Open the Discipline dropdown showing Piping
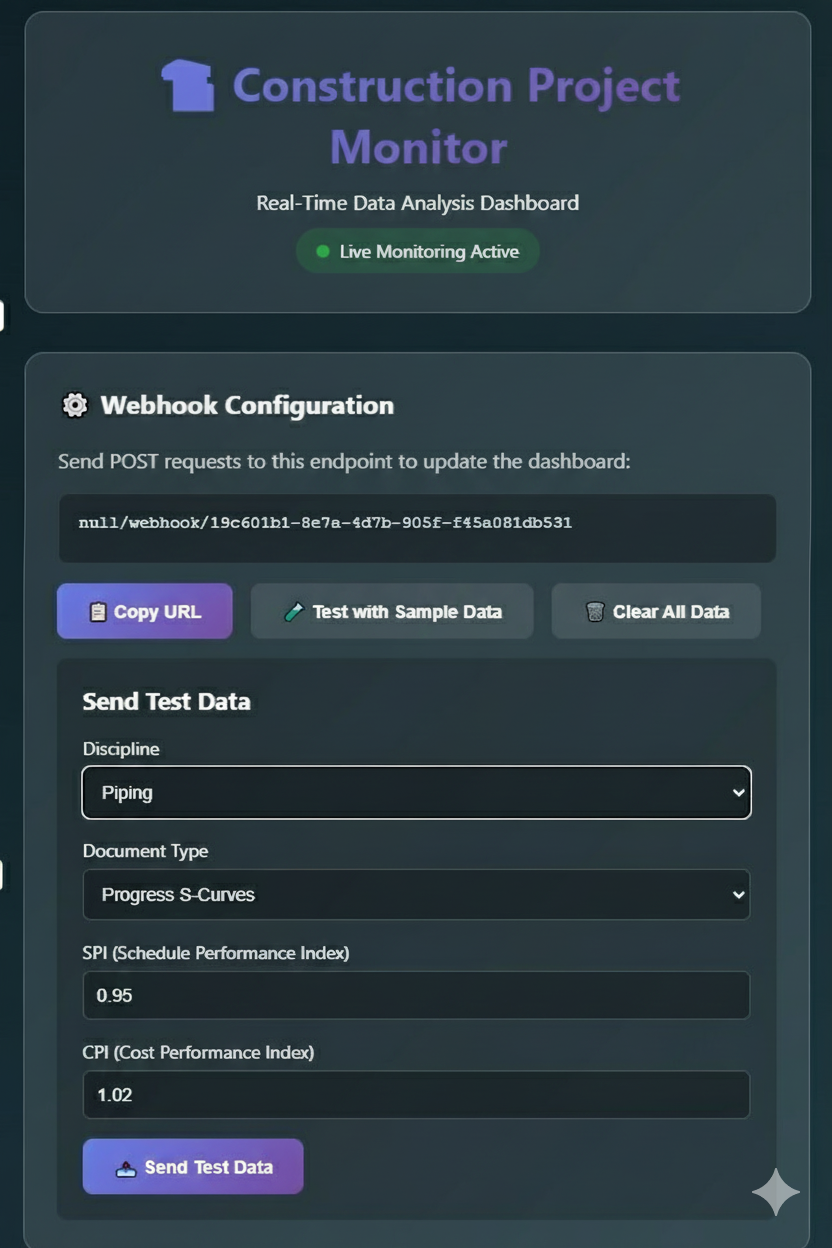Viewport: 832px width, 1248px height. [416, 793]
